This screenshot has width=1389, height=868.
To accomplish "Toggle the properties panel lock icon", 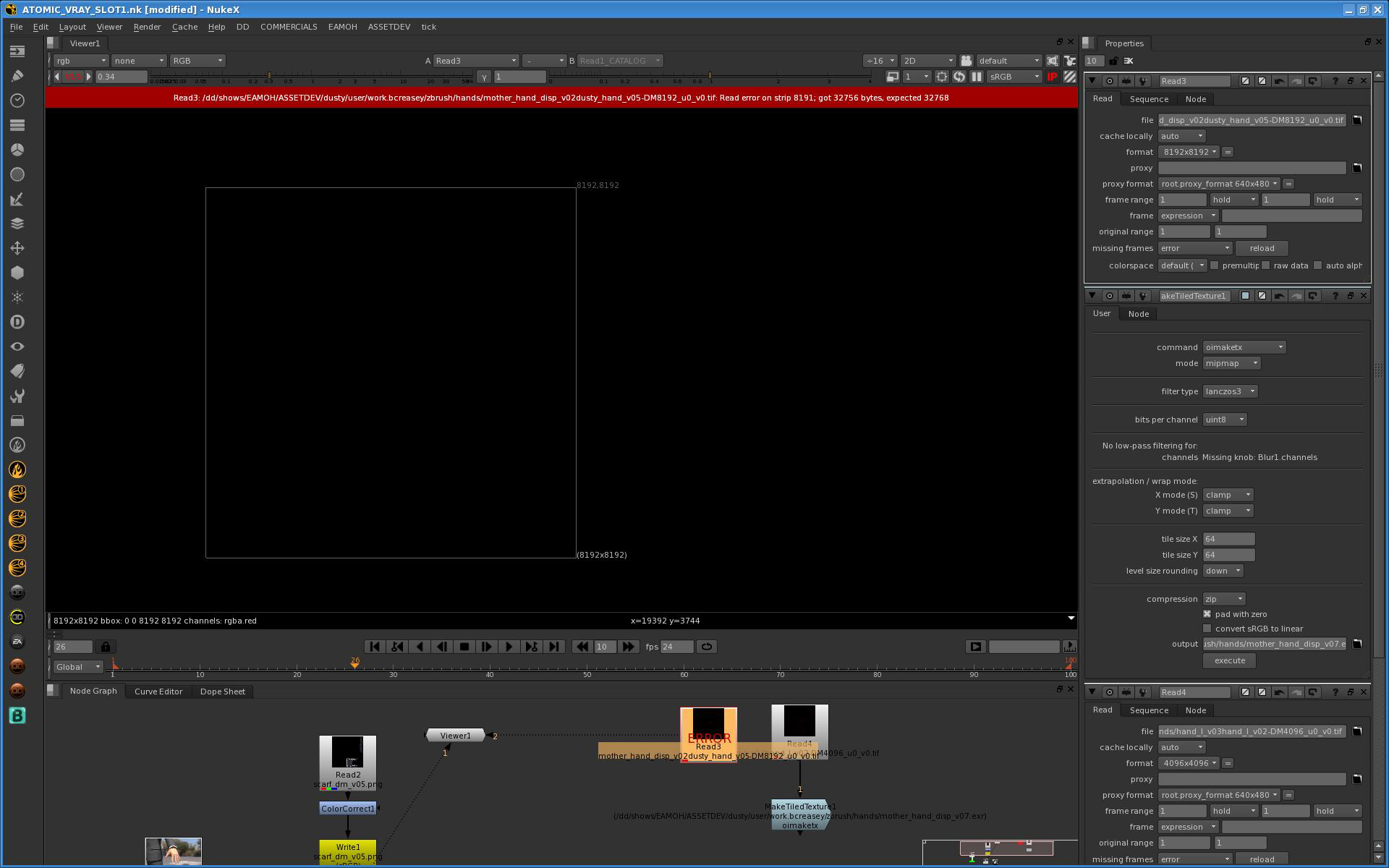I will tap(1113, 61).
